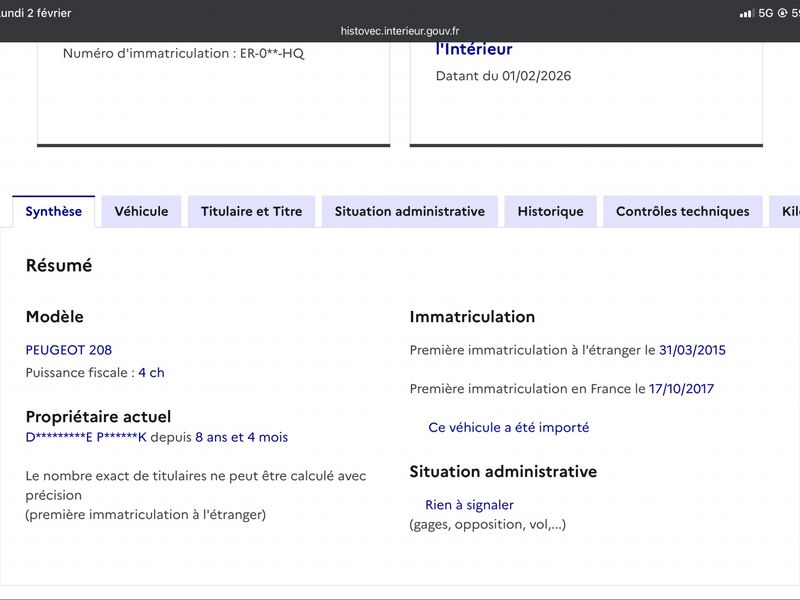Click the Rien à signaler status
Viewport: 800px width, 600px height.
pos(469,505)
